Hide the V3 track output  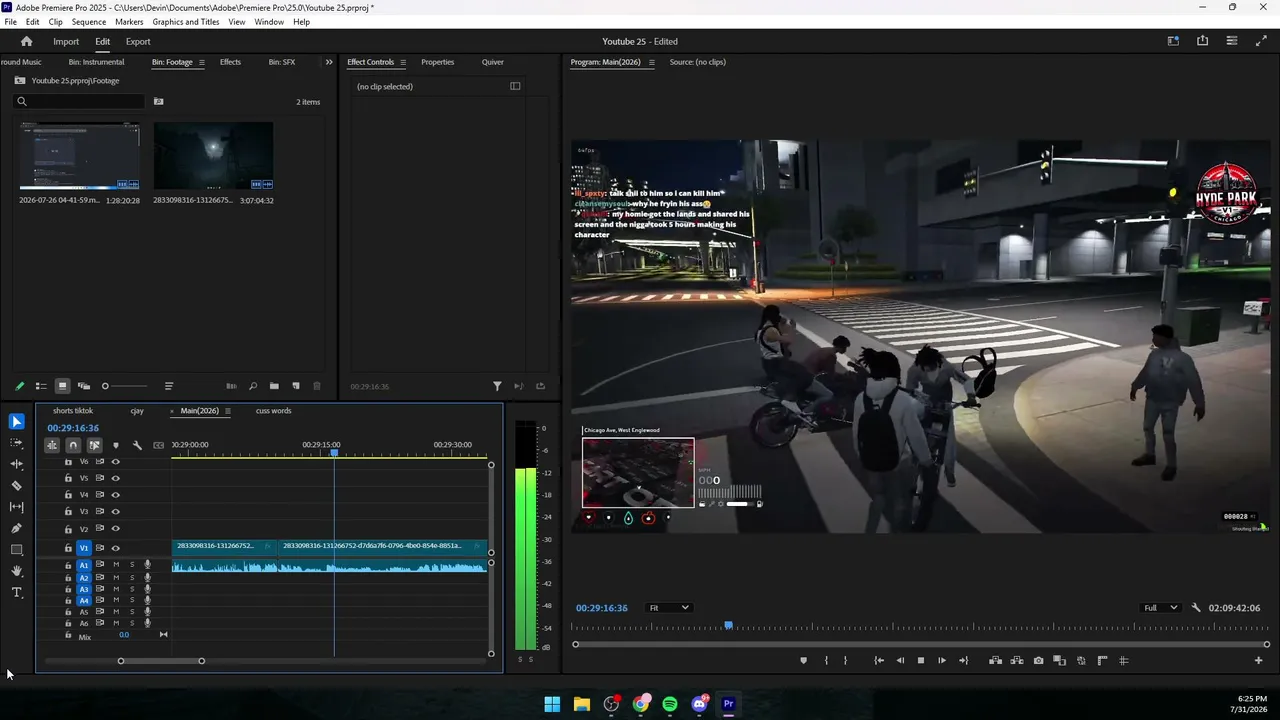coord(115,511)
